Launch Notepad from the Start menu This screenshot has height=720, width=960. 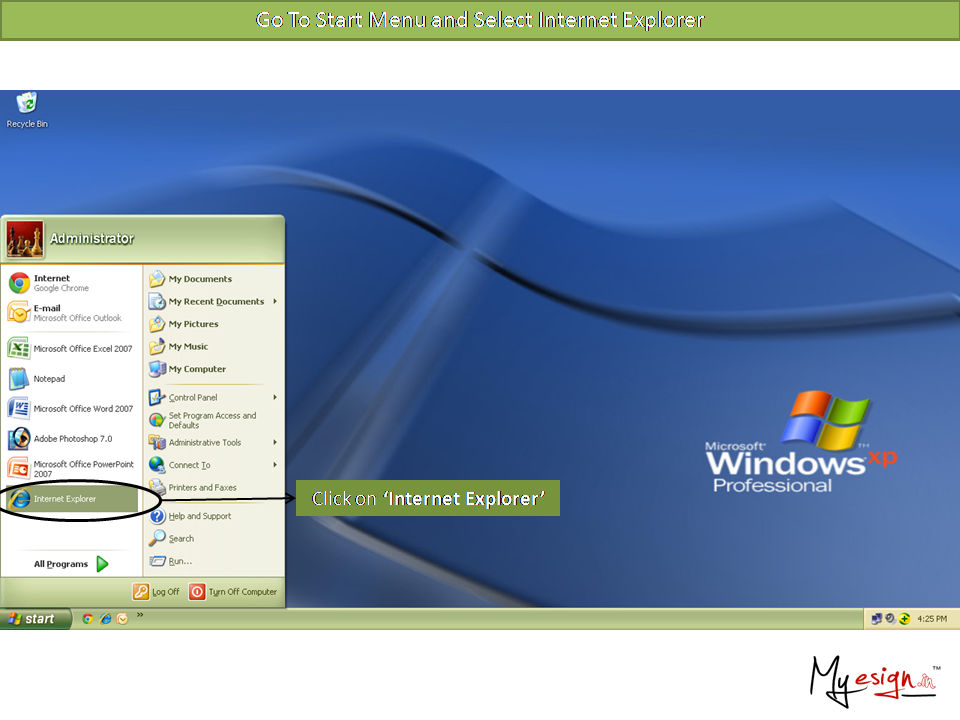click(48, 379)
